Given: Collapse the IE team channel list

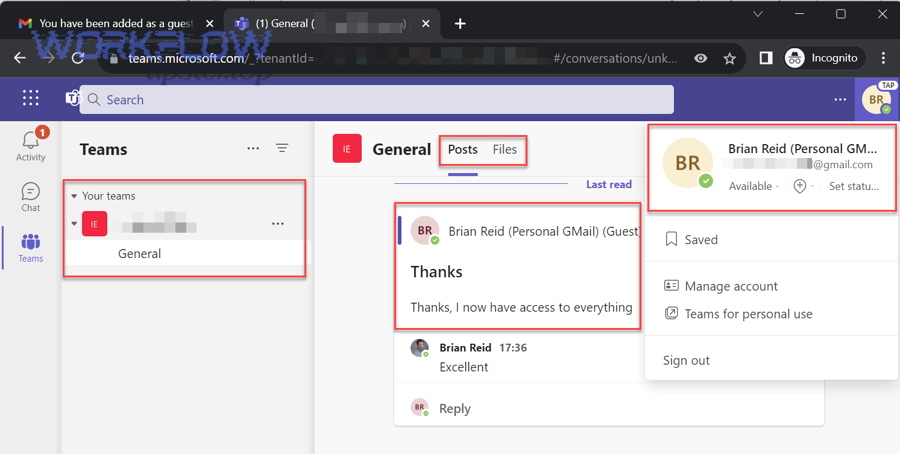Looking at the screenshot, I should tap(74, 224).
